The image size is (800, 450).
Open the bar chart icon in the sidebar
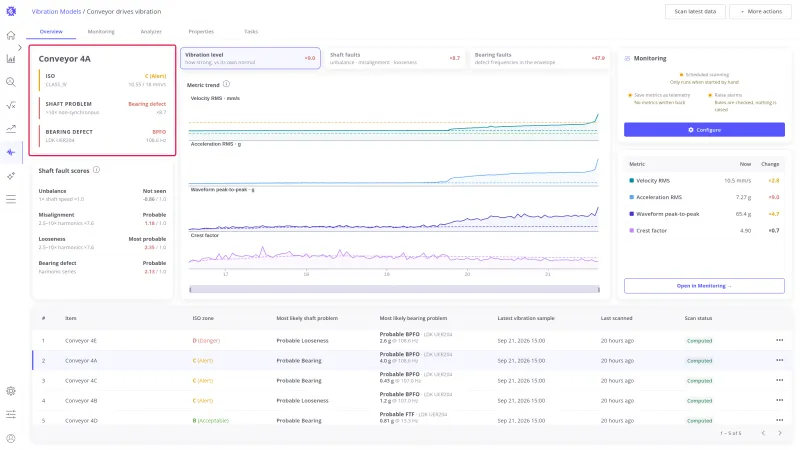11,59
